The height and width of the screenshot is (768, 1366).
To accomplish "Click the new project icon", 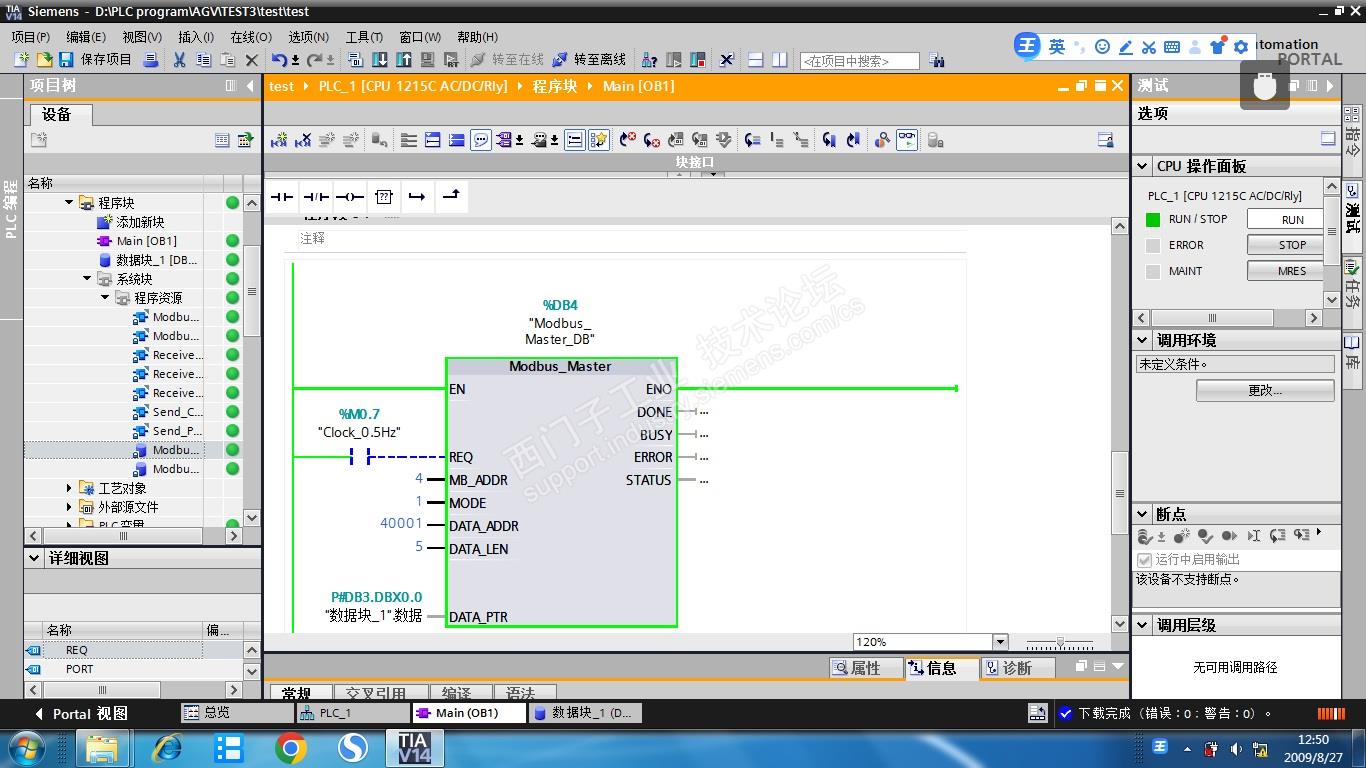I will pos(21,60).
